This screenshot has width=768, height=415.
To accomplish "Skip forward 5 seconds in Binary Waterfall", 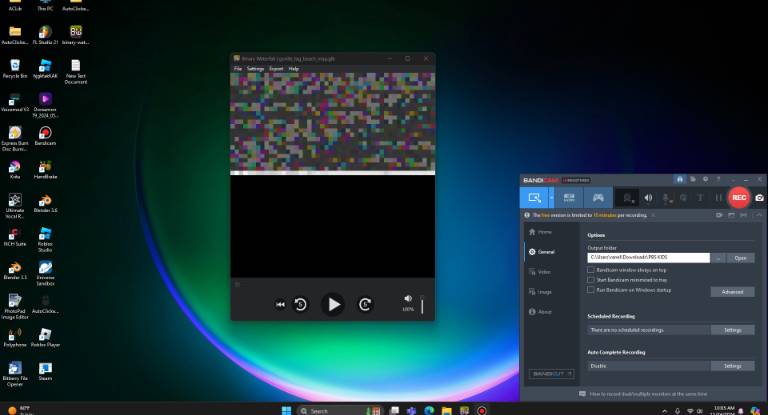I will (365, 305).
